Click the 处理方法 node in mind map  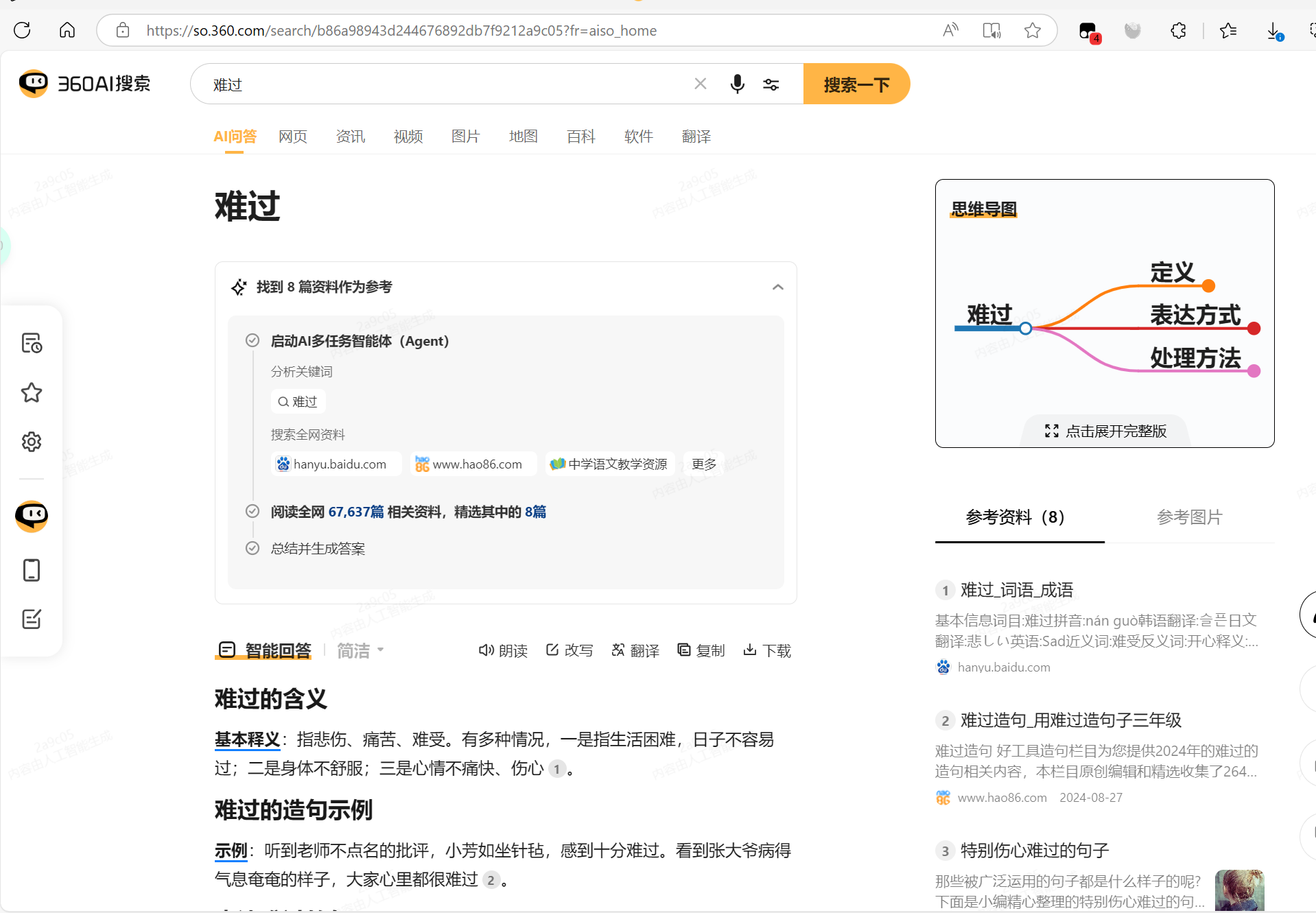tap(1195, 358)
